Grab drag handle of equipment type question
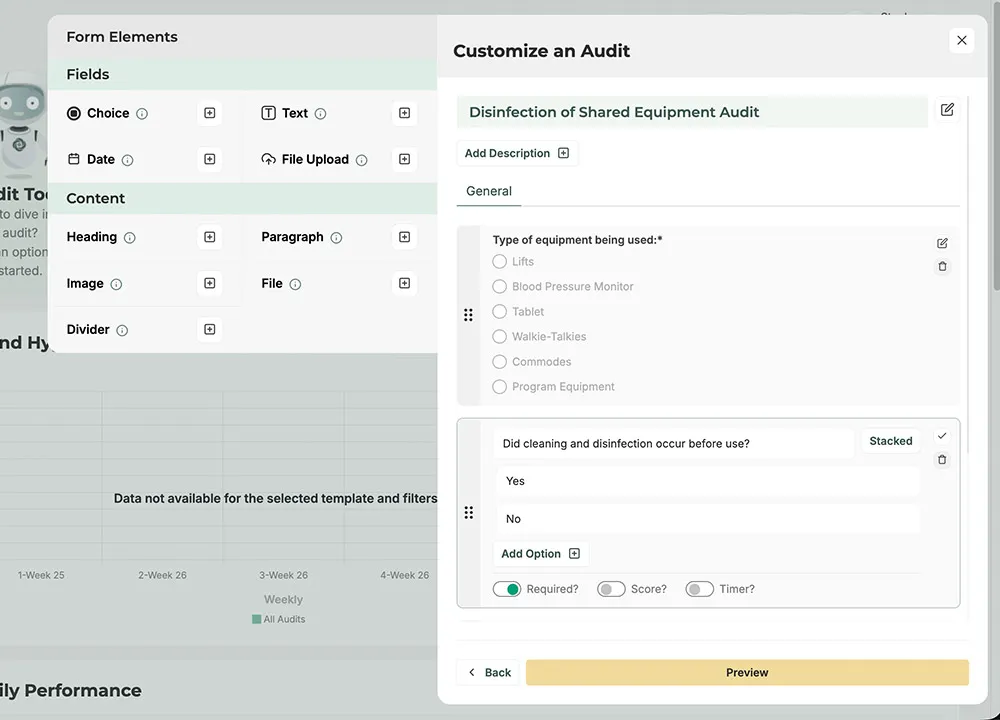 pyautogui.click(x=468, y=315)
